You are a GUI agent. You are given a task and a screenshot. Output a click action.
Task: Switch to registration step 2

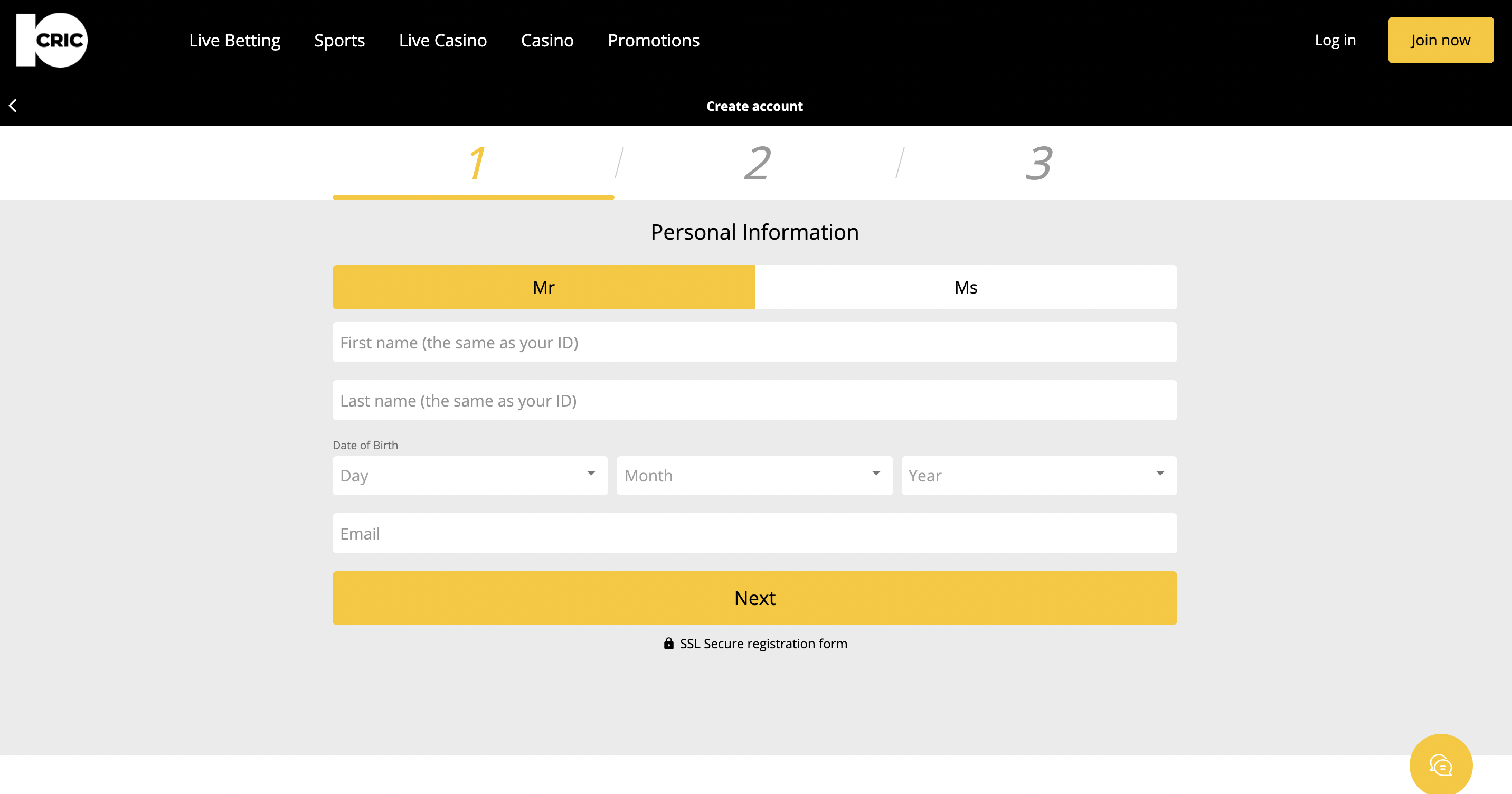(x=756, y=163)
